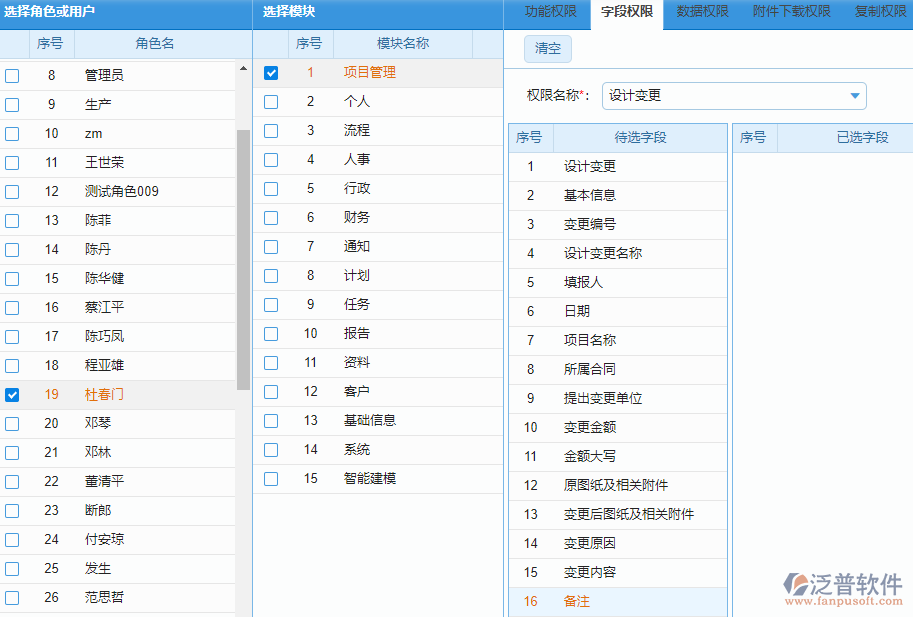Check the 财务 module checkbox
The width and height of the screenshot is (913, 617).
270,217
